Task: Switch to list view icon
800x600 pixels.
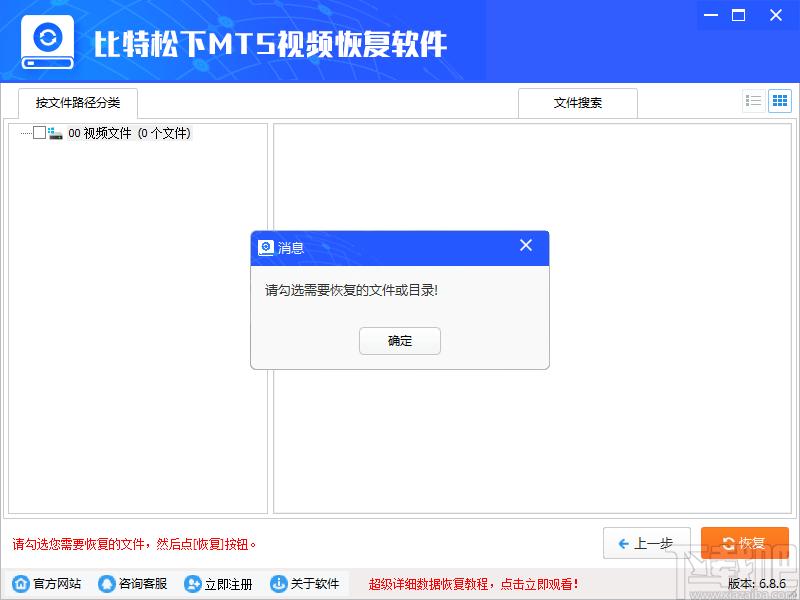Action: tap(753, 101)
